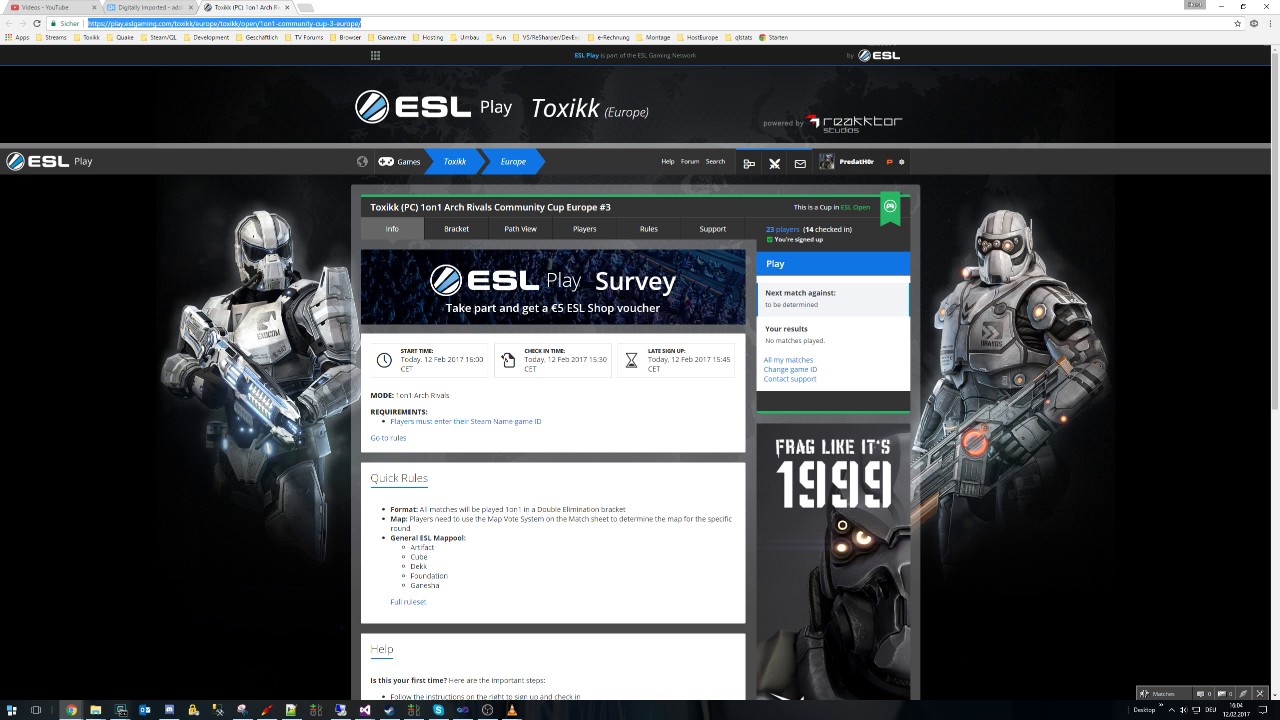Click the Go to rules link
The width and height of the screenshot is (1280, 720).
(388, 438)
